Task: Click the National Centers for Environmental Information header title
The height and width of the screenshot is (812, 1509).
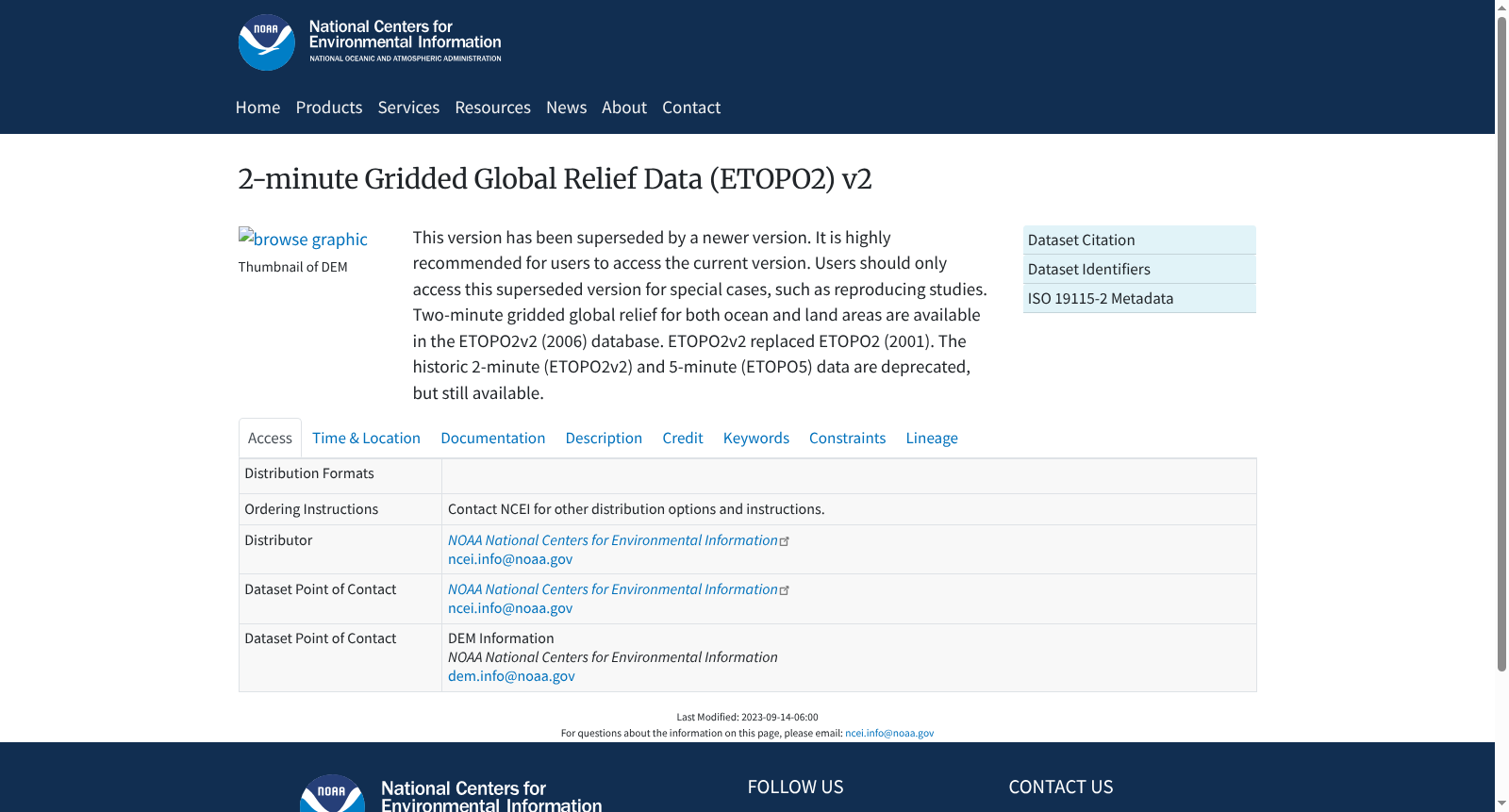Action: 406,35
